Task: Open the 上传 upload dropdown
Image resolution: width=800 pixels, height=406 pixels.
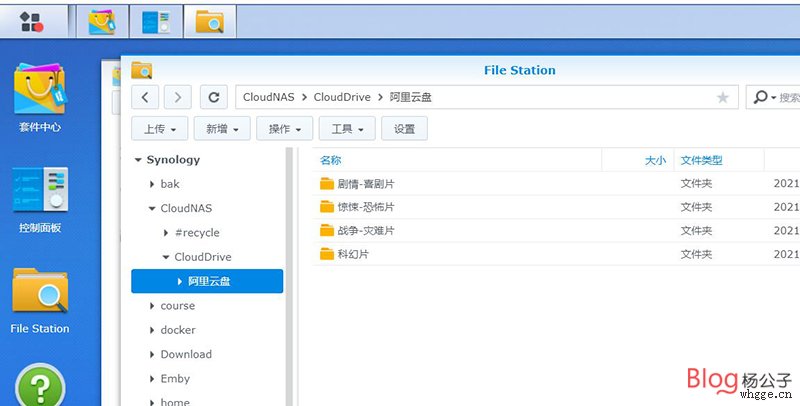Action: coord(160,129)
